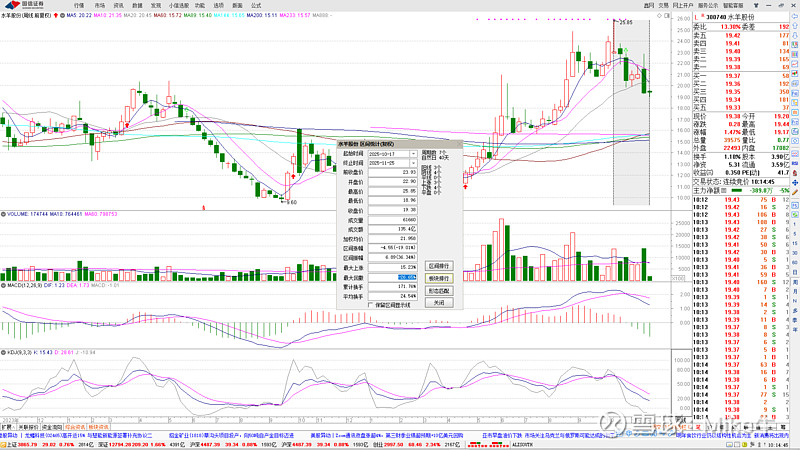The height and width of the screenshot is (450, 800).
Task: Click the blue arrows icon on right sidebar
Action: coord(795,183)
